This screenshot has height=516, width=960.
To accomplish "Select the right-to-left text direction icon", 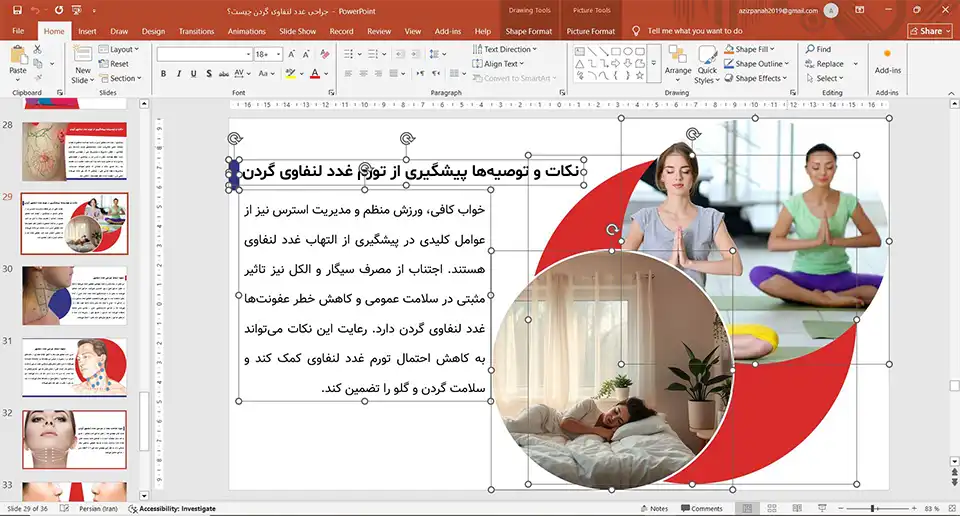I will click(435, 73).
